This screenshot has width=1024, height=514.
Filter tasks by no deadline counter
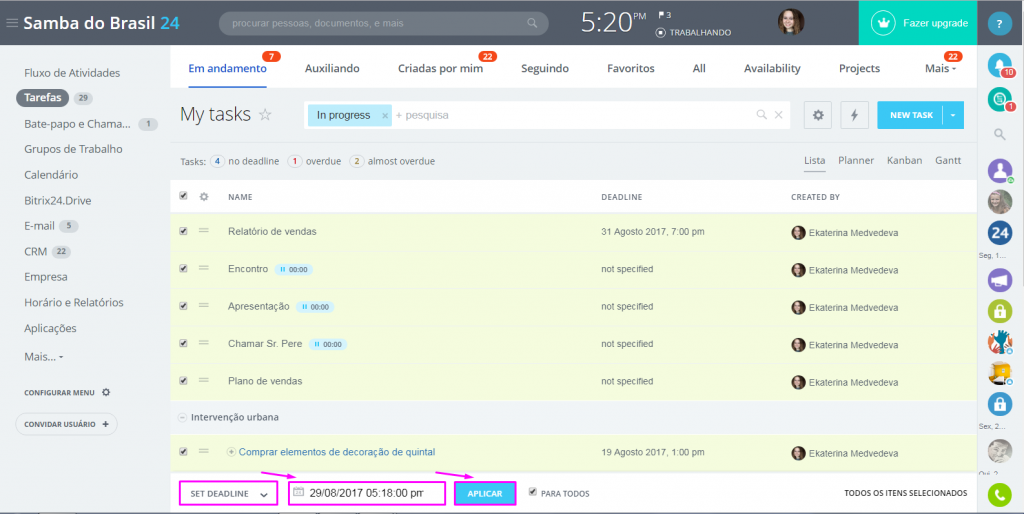click(x=245, y=161)
